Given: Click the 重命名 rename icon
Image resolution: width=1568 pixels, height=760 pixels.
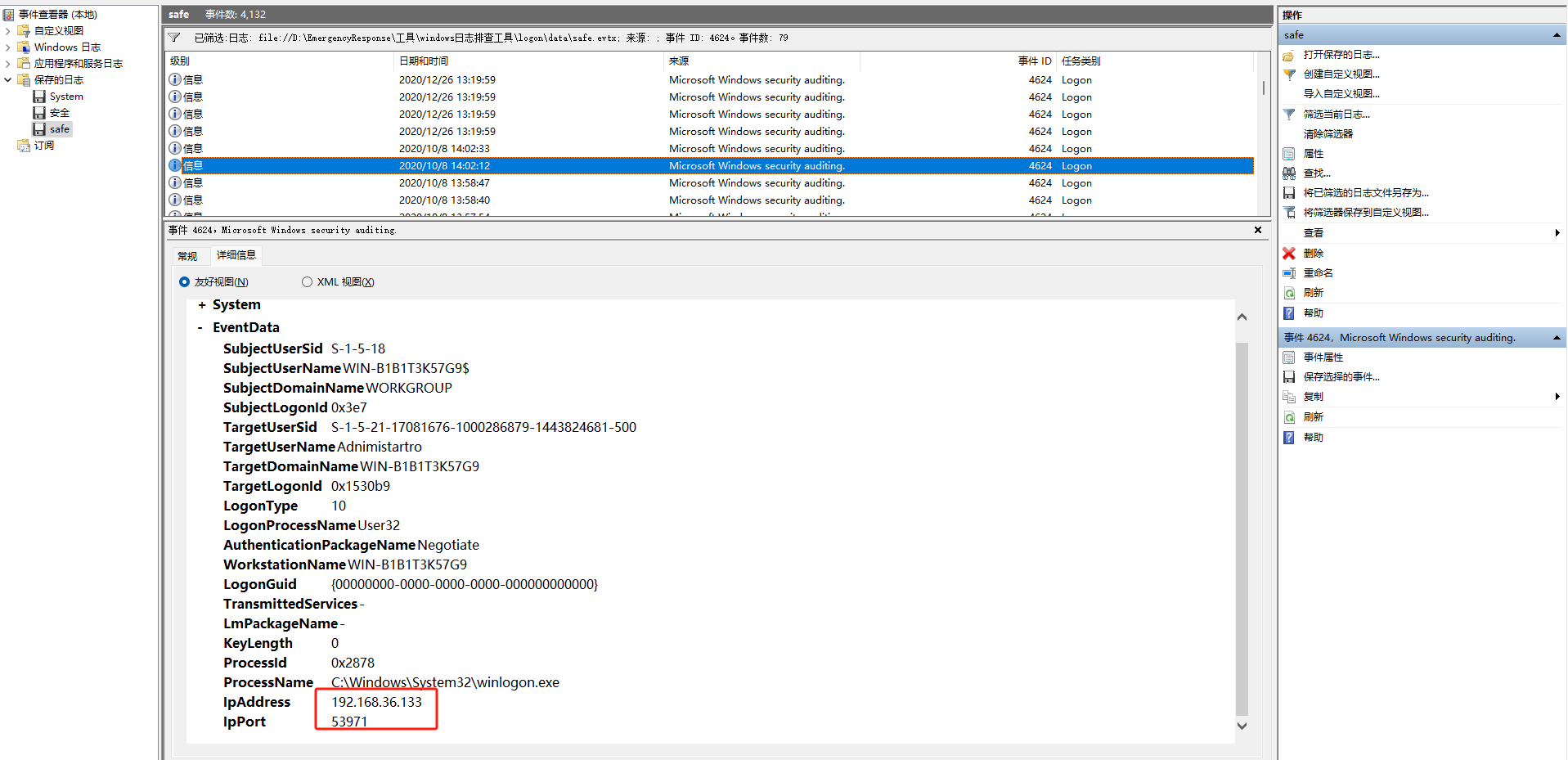Looking at the screenshot, I should pyautogui.click(x=1289, y=273).
